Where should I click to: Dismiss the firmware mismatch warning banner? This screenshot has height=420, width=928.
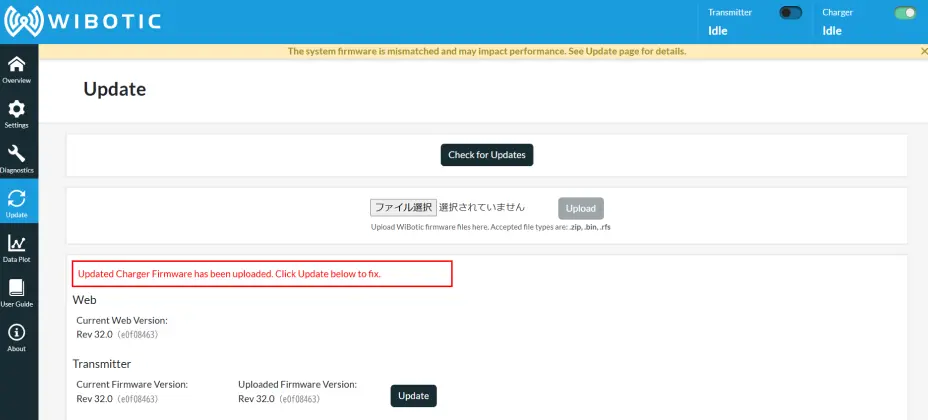923,51
